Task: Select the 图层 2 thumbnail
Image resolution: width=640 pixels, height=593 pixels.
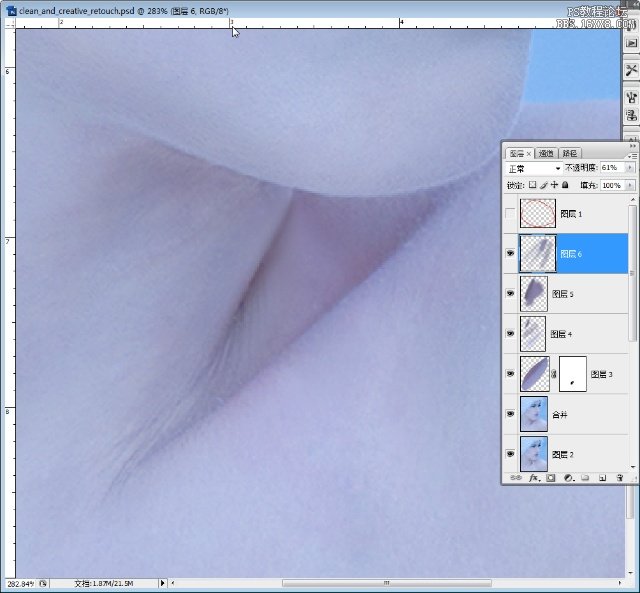Action: [534, 454]
